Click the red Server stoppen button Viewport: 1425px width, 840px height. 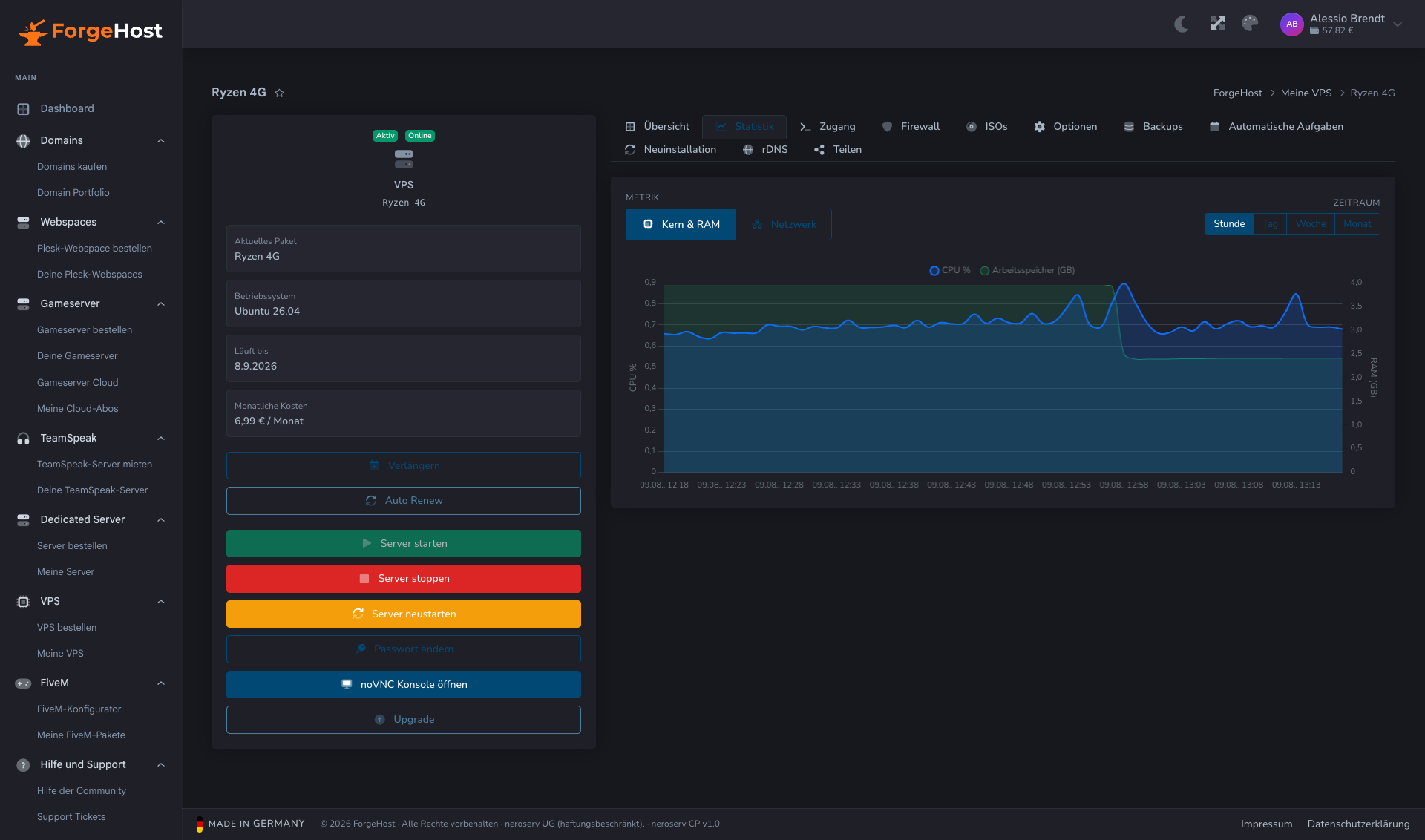click(x=404, y=579)
